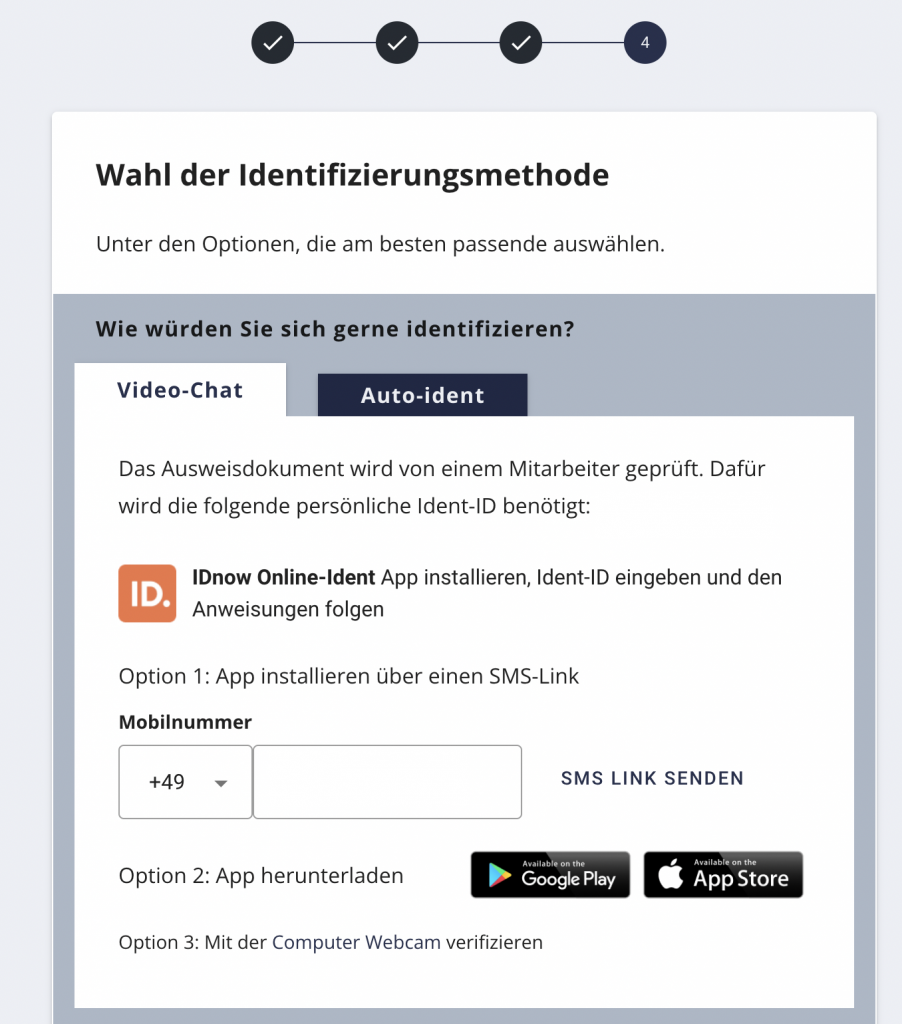The height and width of the screenshot is (1024, 902).
Task: Click the first completed step checkmark
Action: 272,43
